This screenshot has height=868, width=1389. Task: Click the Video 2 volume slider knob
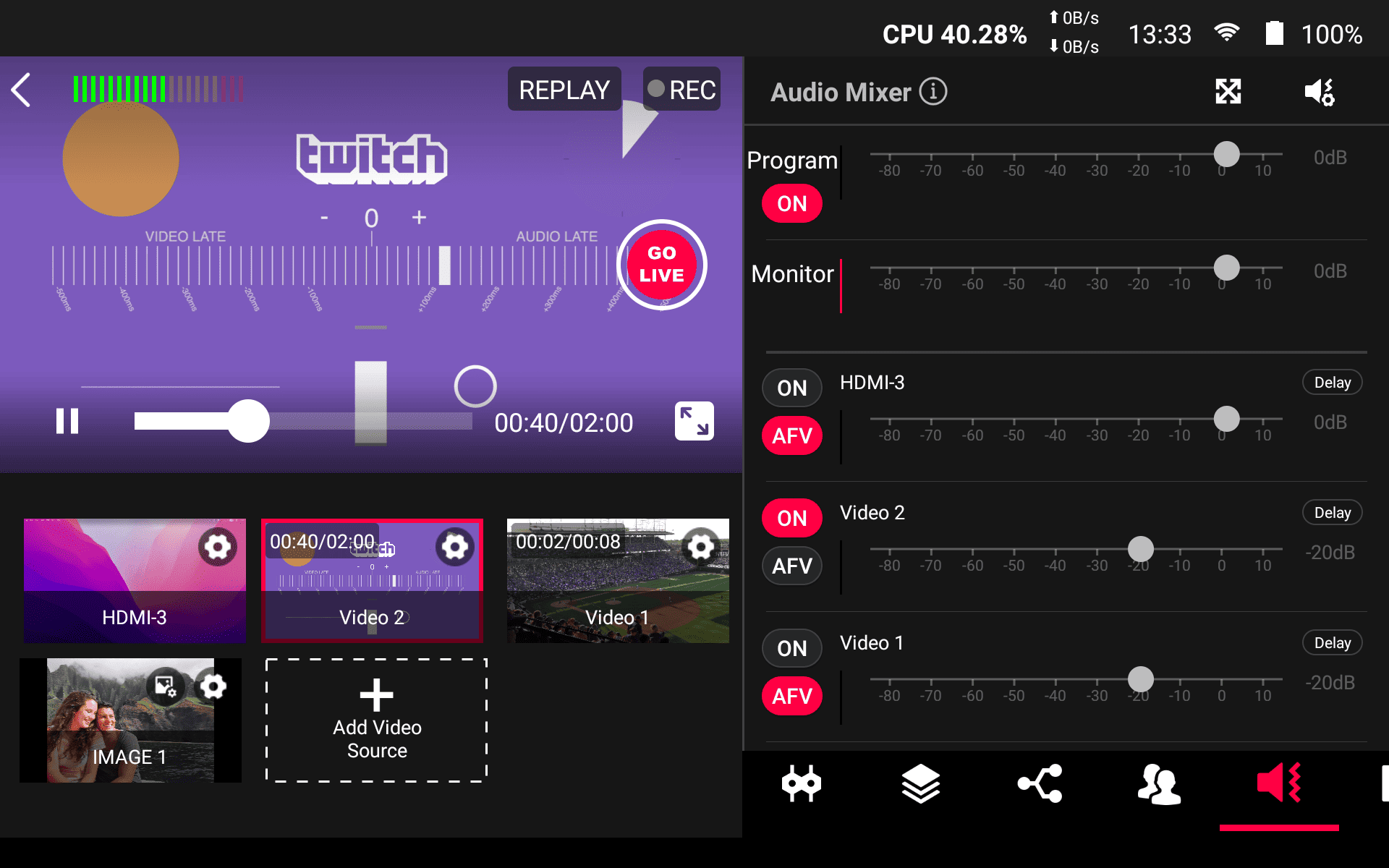1141,549
